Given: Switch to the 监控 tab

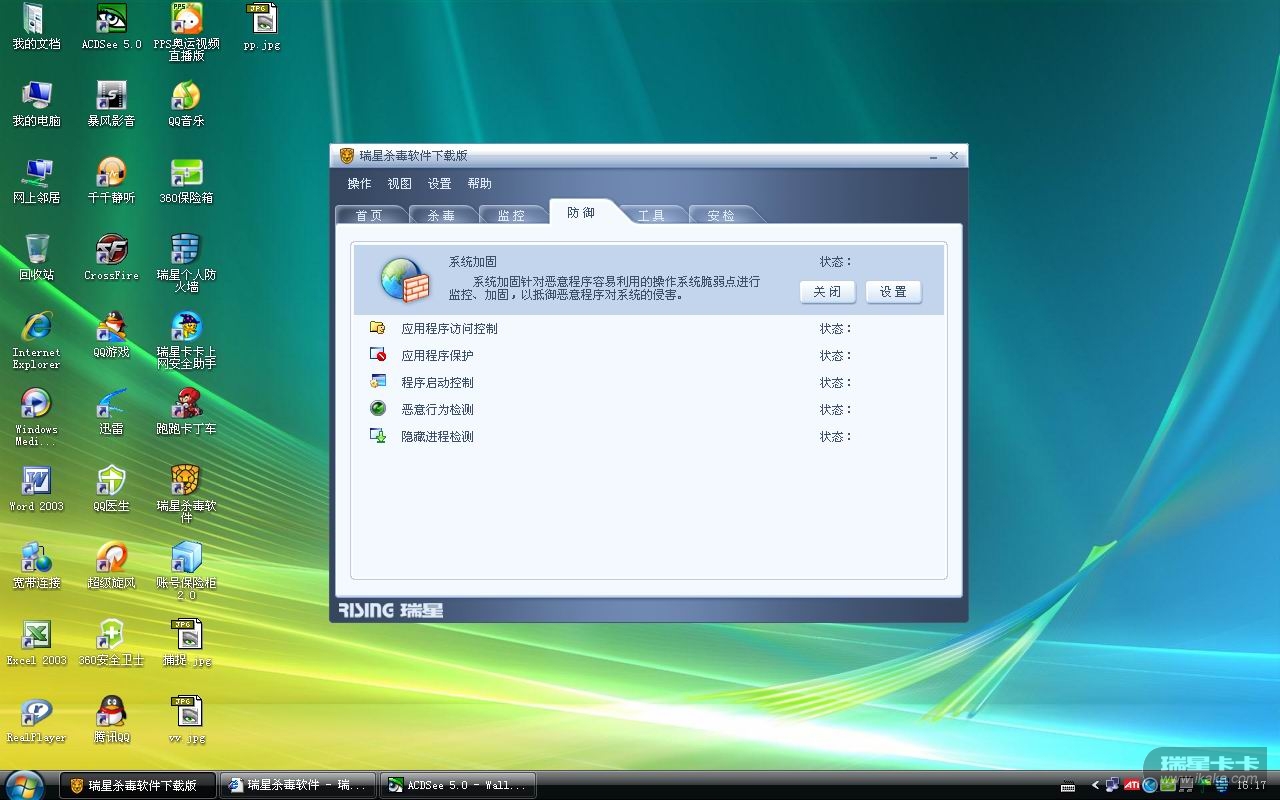Looking at the screenshot, I should pyautogui.click(x=511, y=215).
